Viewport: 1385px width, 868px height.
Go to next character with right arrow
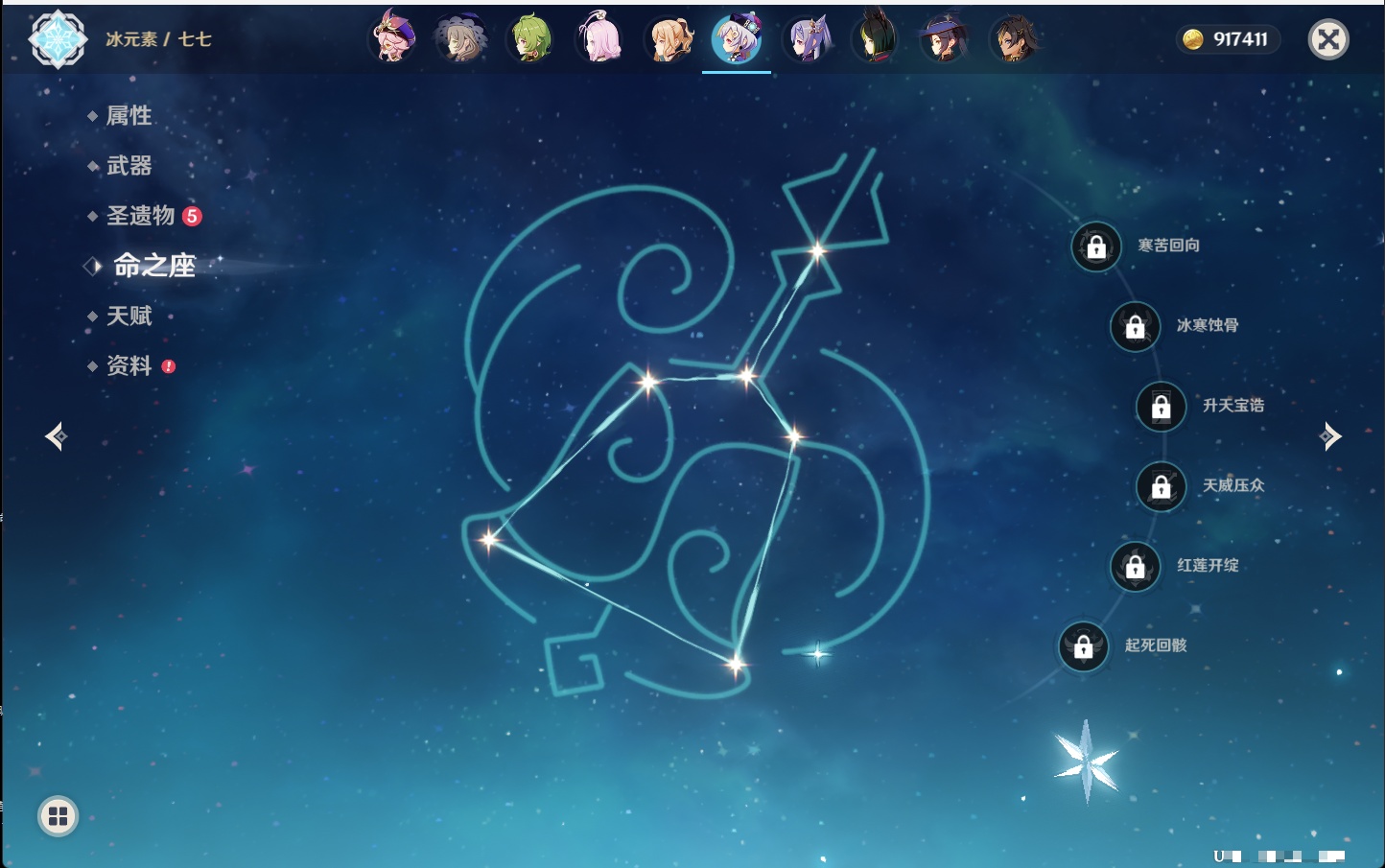(x=1330, y=436)
